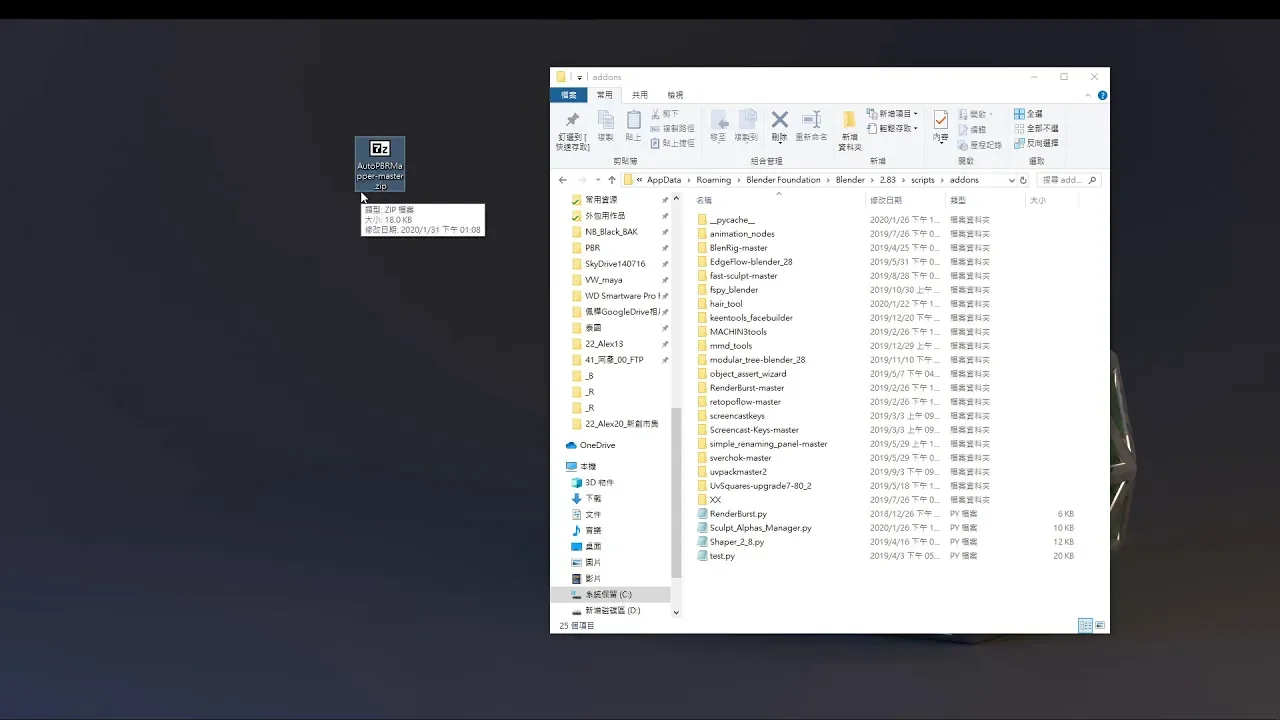1280x720 pixels.
Task: Click the Refresh icon beside address bar
Action: tap(1023, 180)
